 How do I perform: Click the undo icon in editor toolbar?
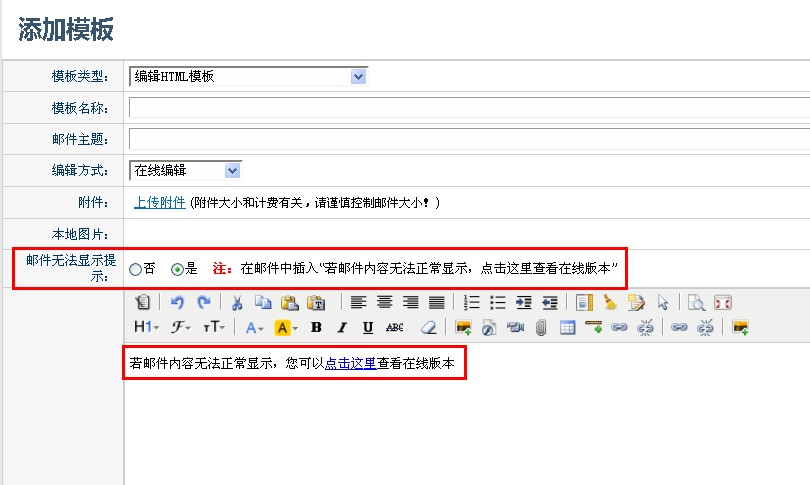click(177, 302)
